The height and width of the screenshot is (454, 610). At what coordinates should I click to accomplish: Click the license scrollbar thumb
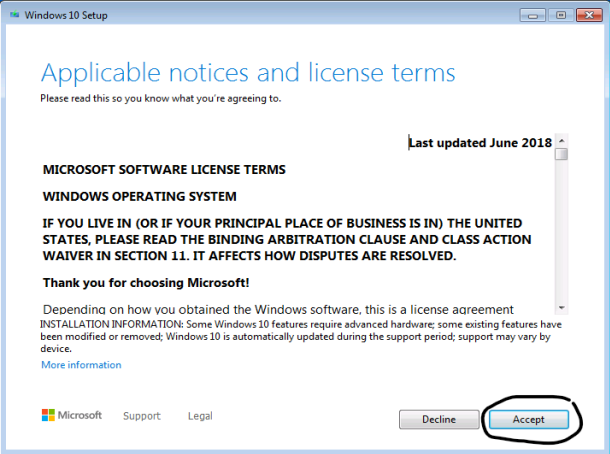pos(561,154)
